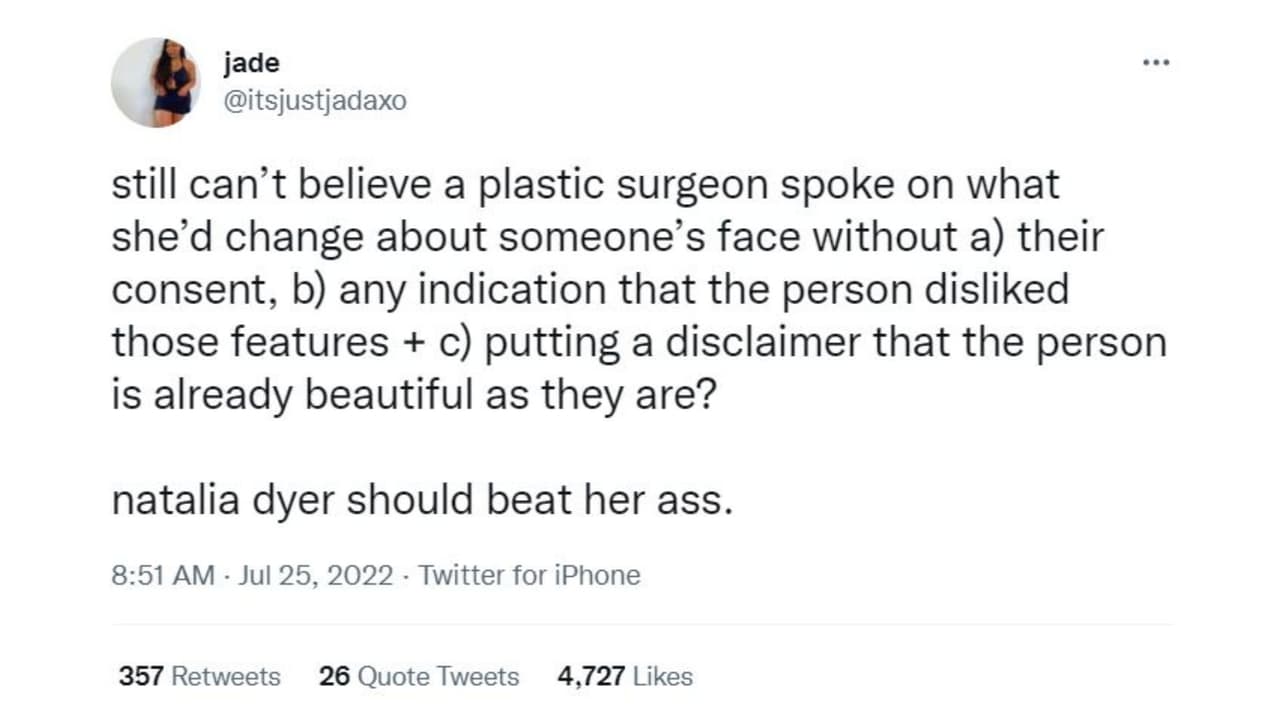
Task: Click jade's profile avatar picture
Action: [x=155, y=82]
